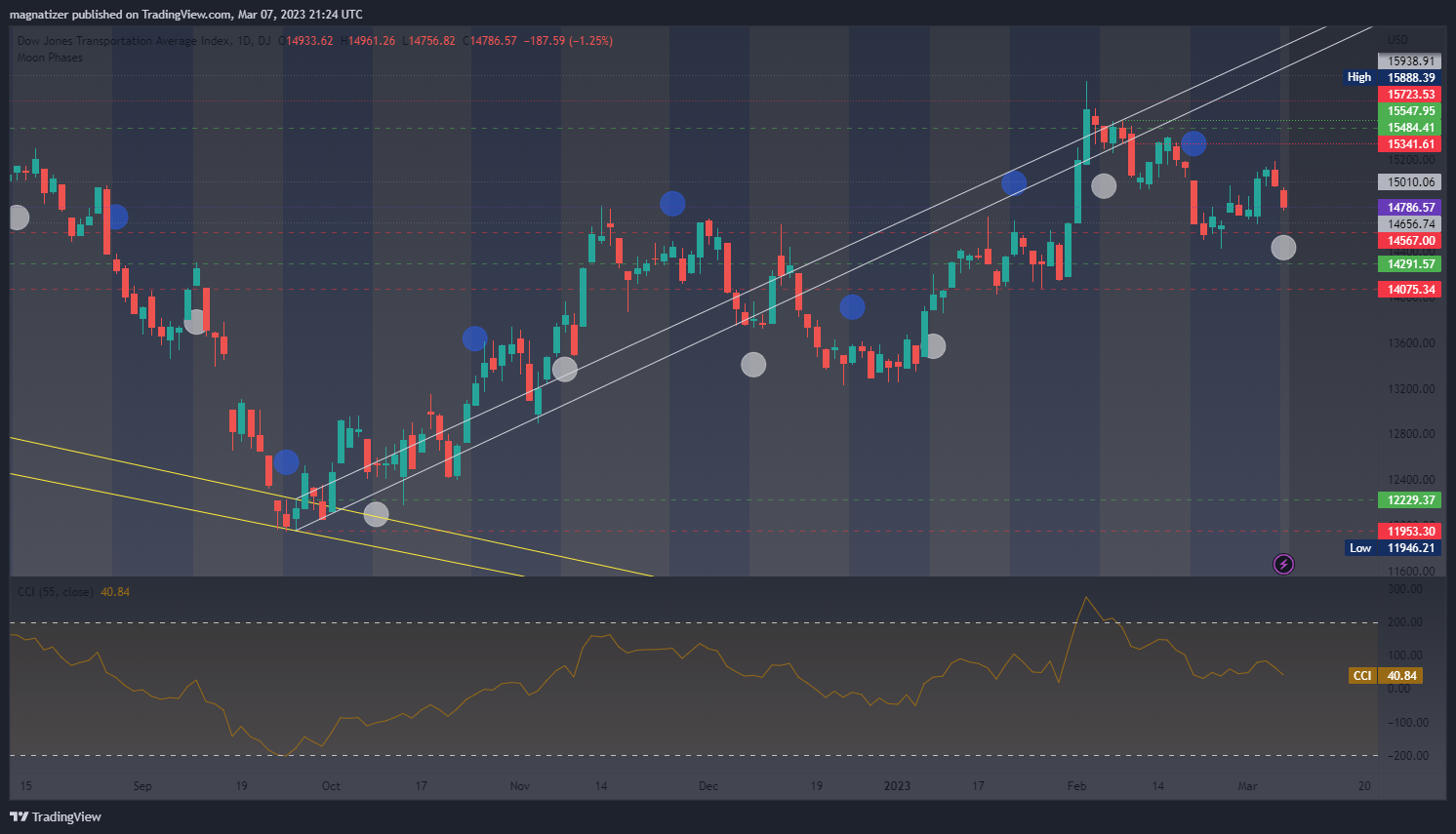This screenshot has height=834, width=1456.
Task: Select the high price H14961.26 value
Action: click(x=368, y=41)
